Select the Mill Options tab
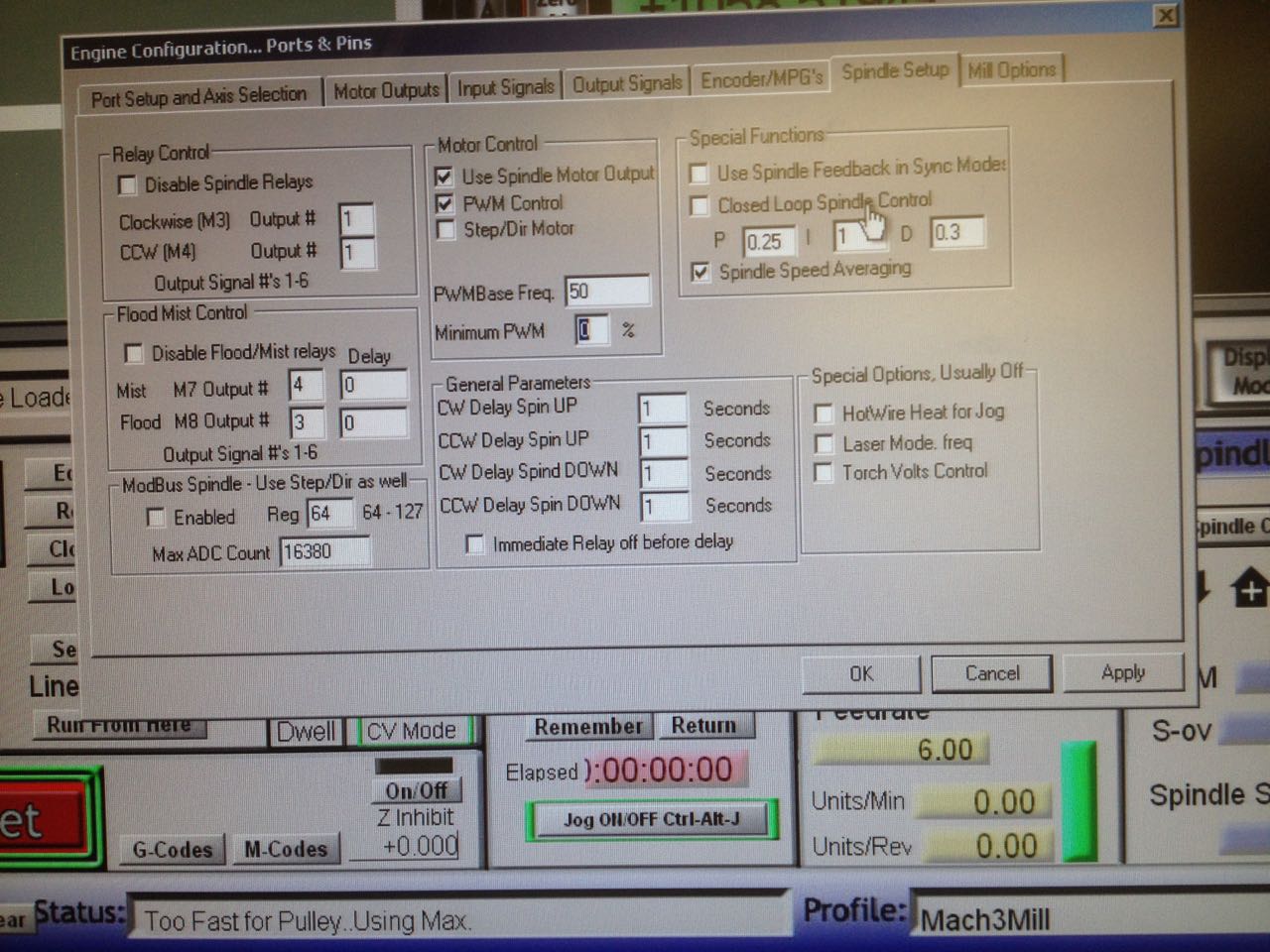The width and height of the screenshot is (1270, 952). tap(1011, 70)
